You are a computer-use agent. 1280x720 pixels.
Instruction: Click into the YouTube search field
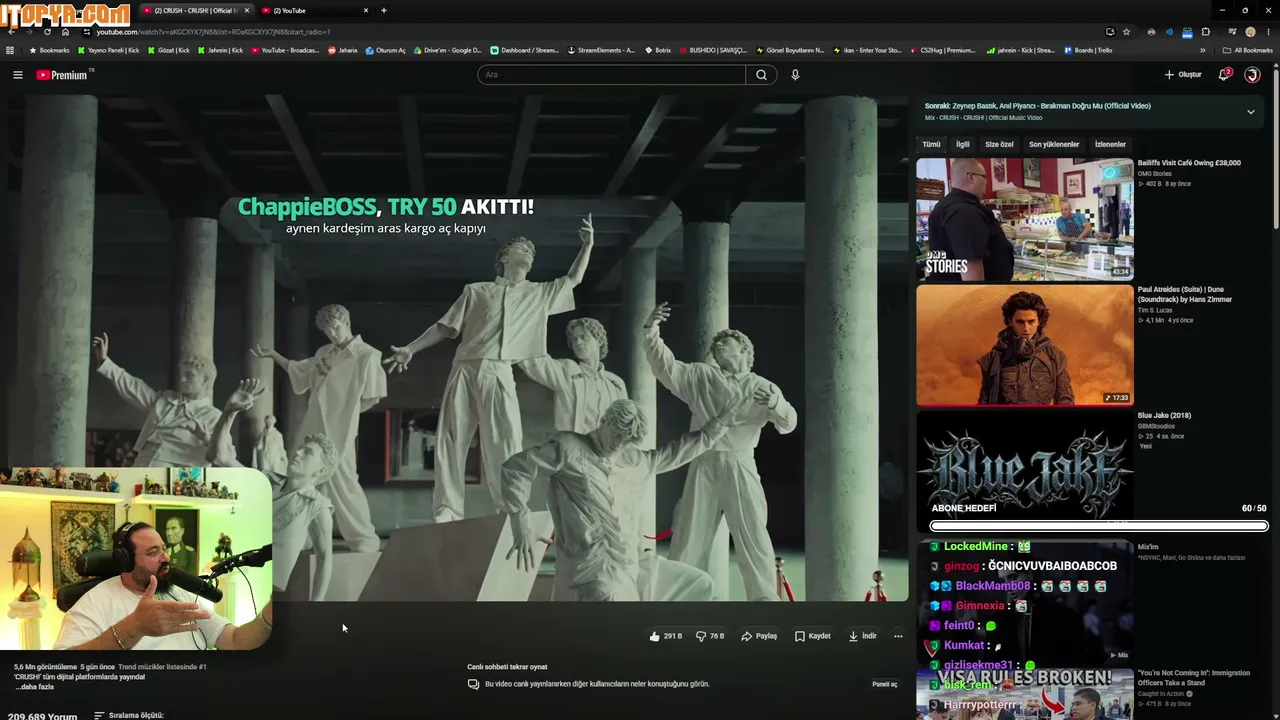click(611, 75)
